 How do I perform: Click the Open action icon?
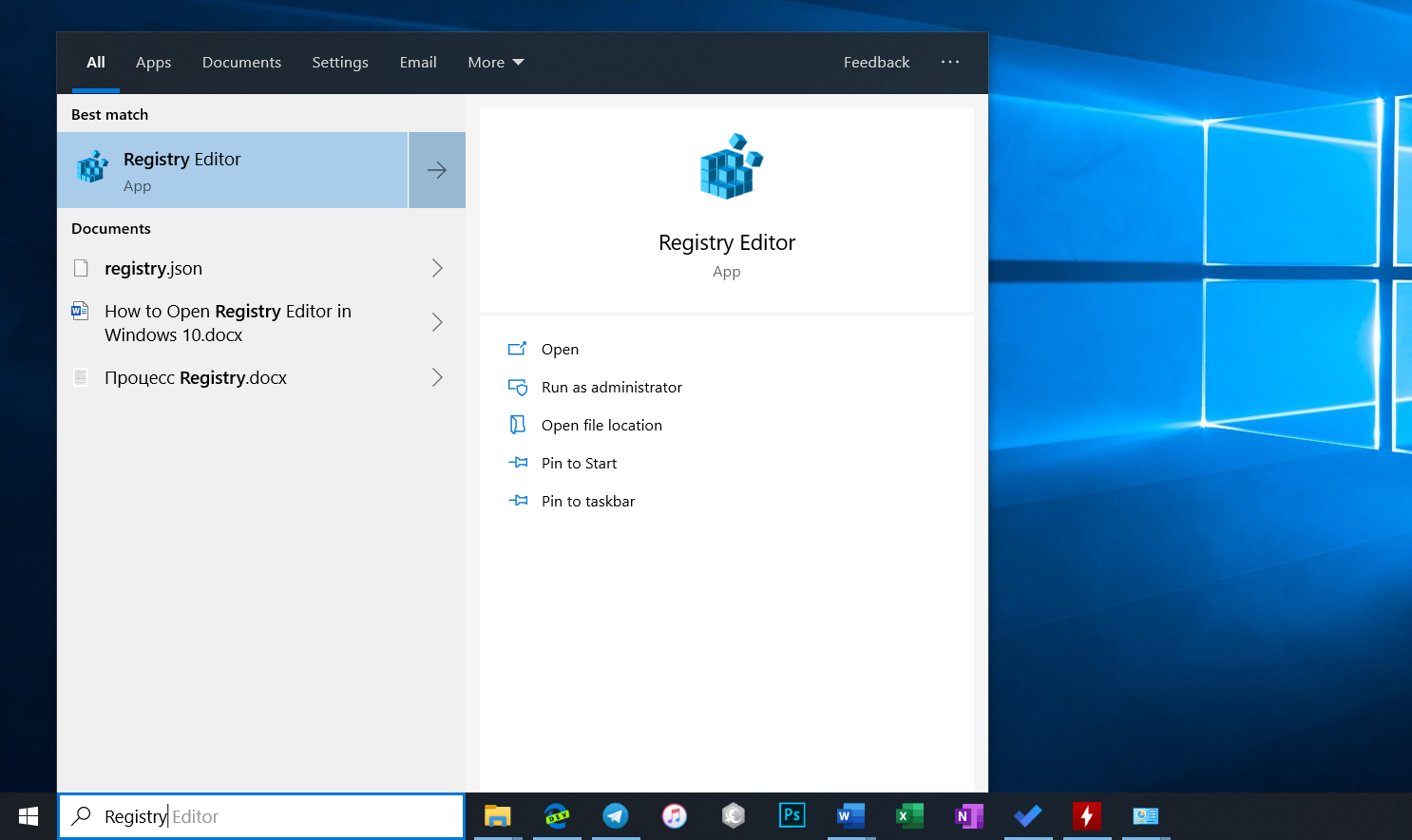517,349
